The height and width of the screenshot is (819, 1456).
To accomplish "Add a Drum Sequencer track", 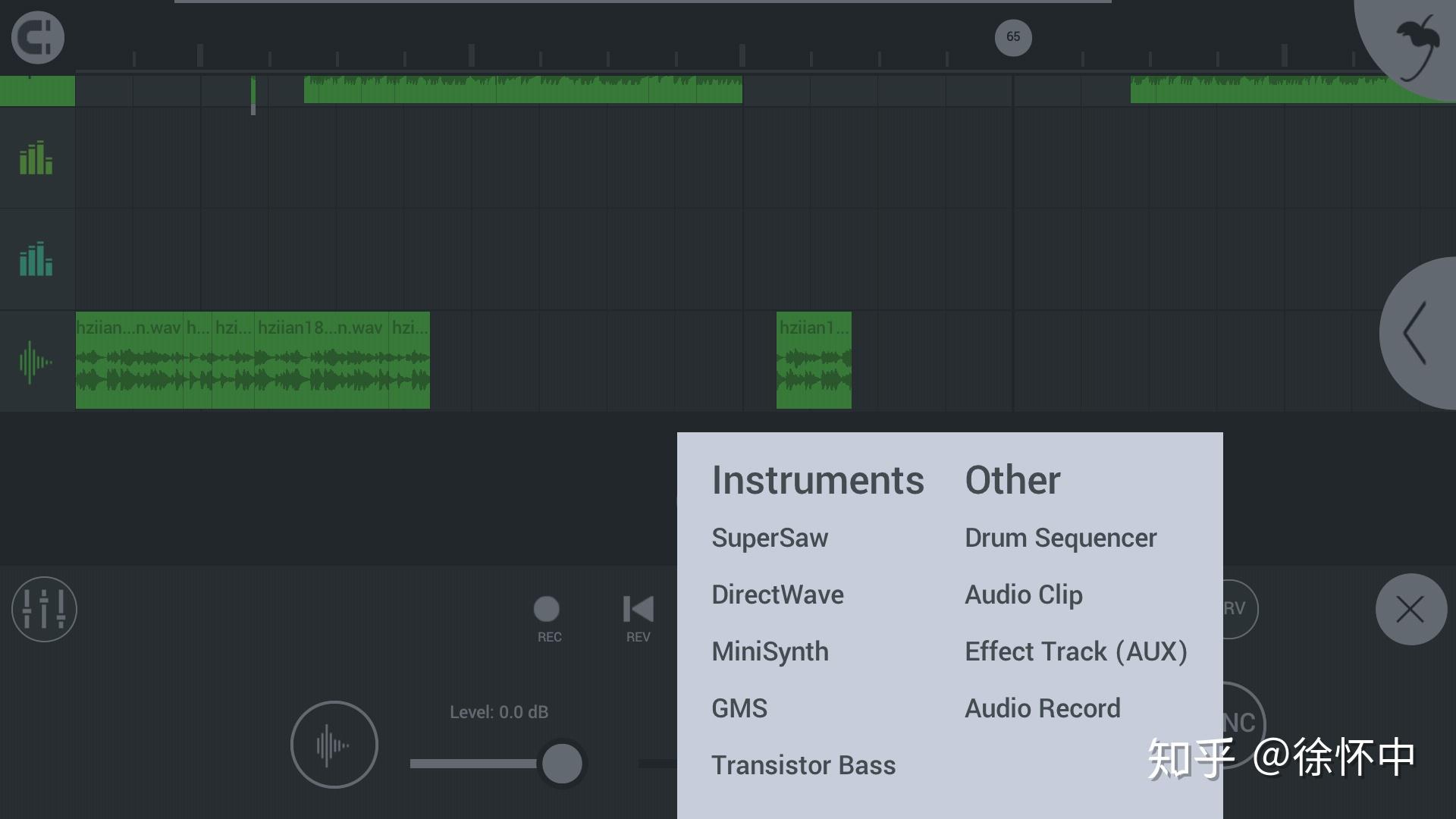I will 1060,538.
